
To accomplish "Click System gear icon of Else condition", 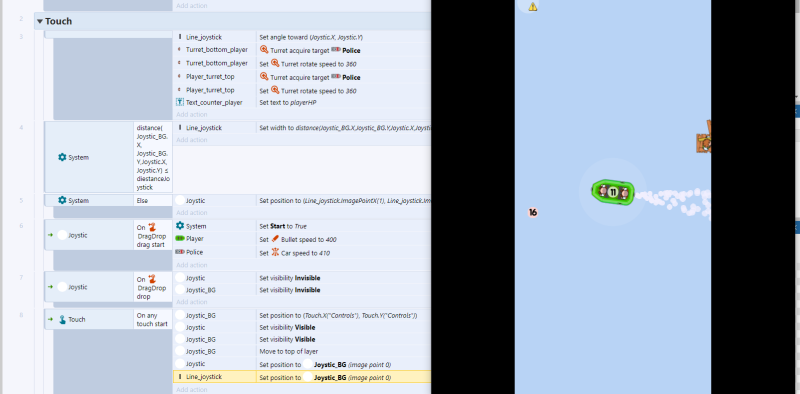I will [62, 200].
